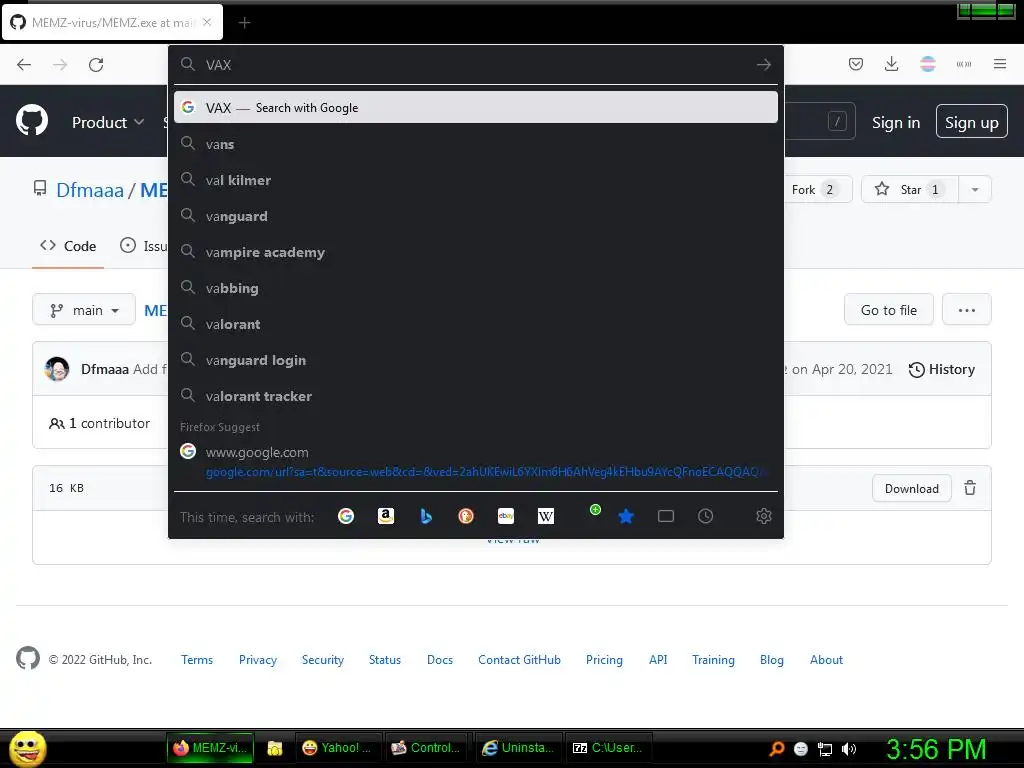Image resolution: width=1024 pixels, height=768 pixels.
Task: Click inside the address bar with VAX
Action: (x=475, y=65)
